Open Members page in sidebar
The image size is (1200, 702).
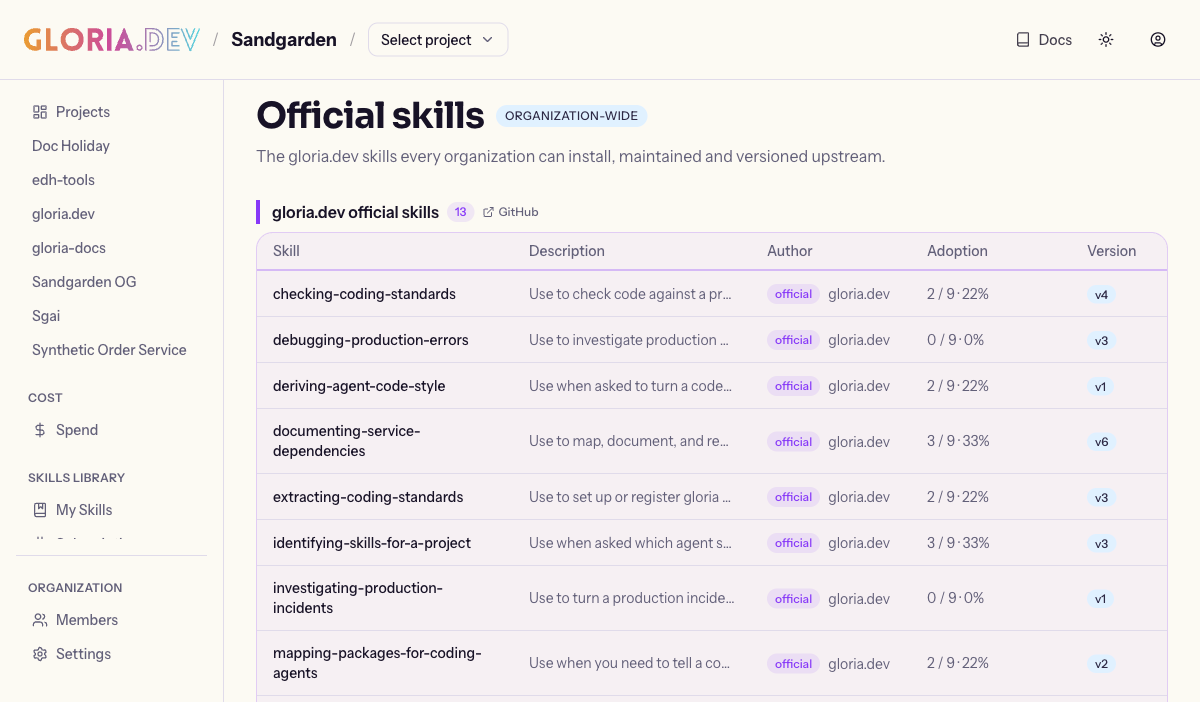tap(75, 620)
